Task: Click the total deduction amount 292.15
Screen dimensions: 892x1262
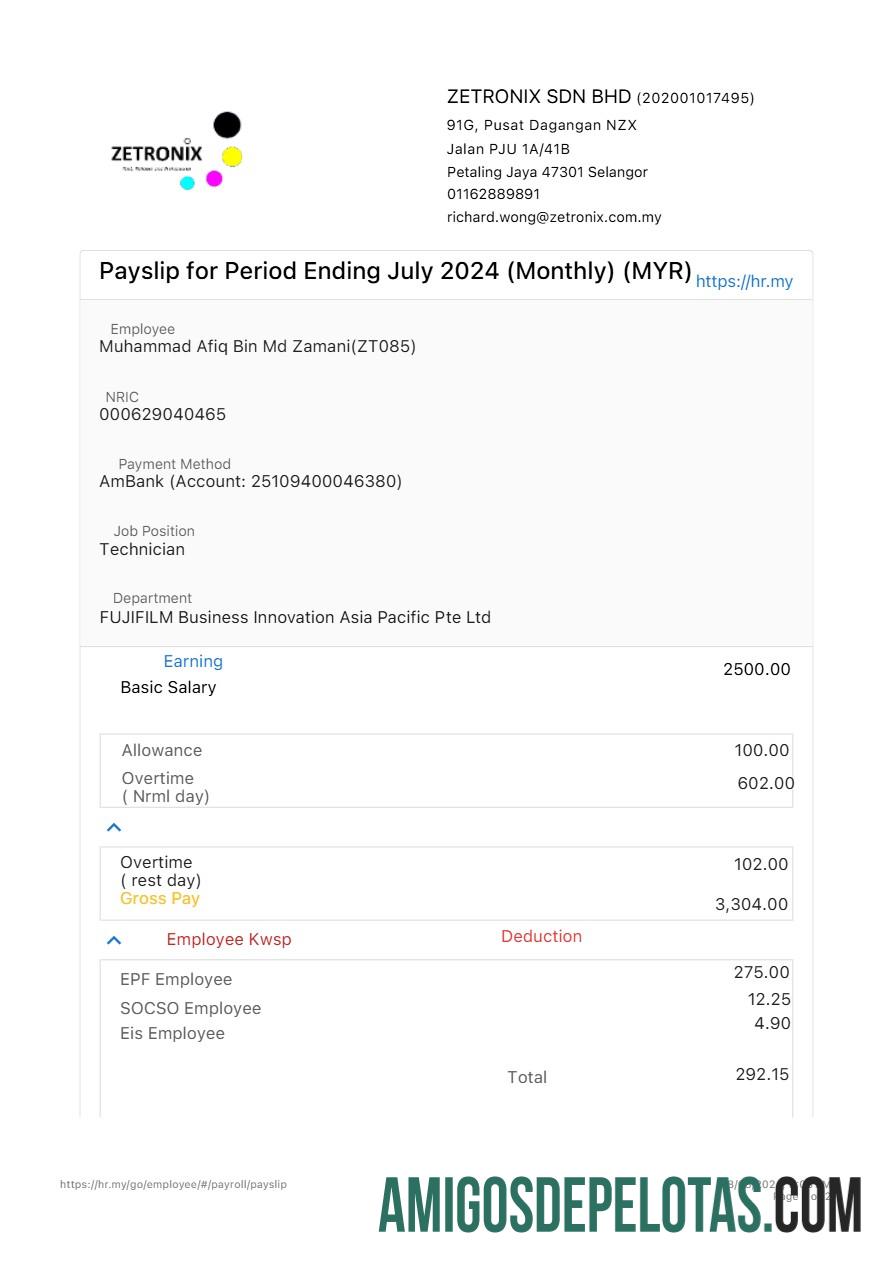Action: [762, 1074]
